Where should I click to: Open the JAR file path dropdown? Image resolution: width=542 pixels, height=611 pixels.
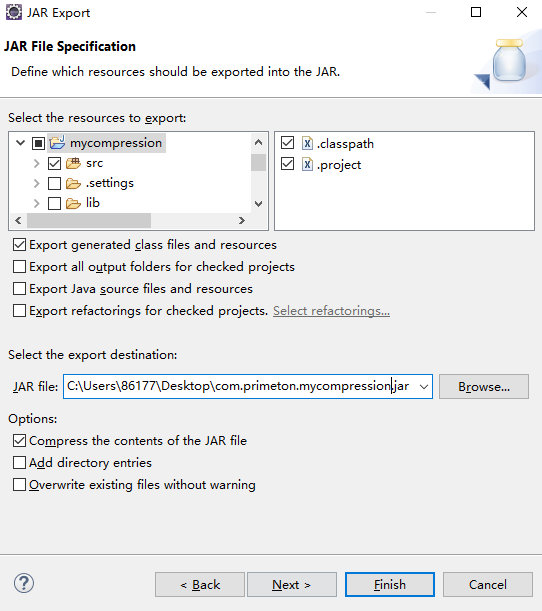(424, 387)
